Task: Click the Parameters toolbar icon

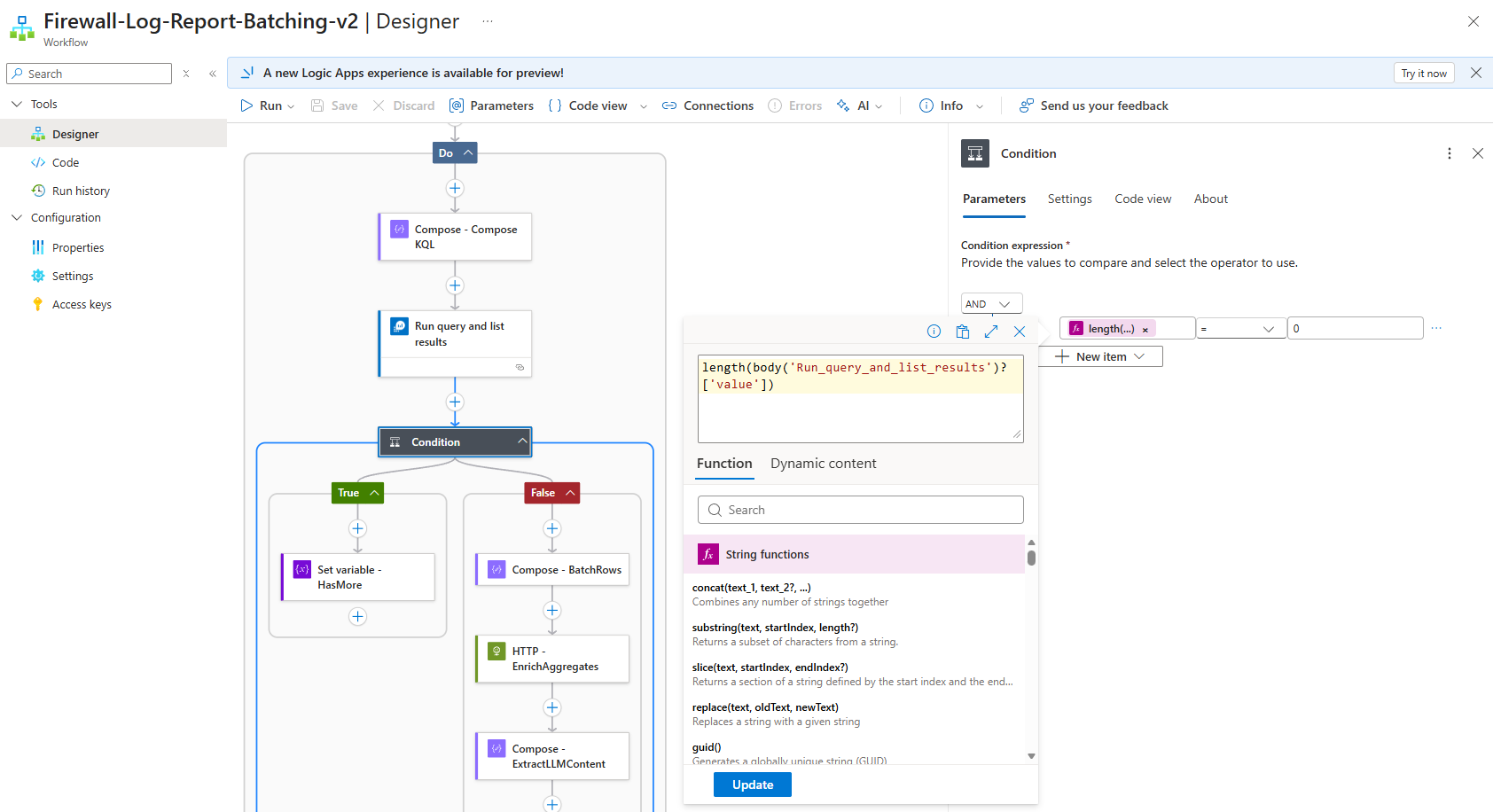Action: point(457,105)
